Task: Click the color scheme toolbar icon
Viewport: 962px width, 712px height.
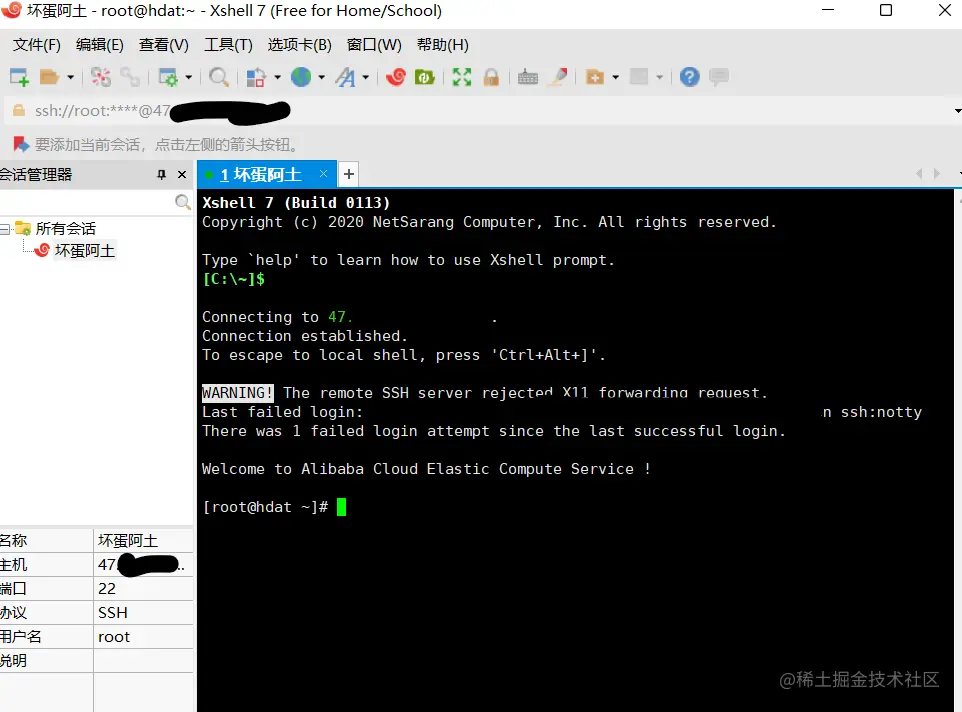Action: [x=256, y=77]
